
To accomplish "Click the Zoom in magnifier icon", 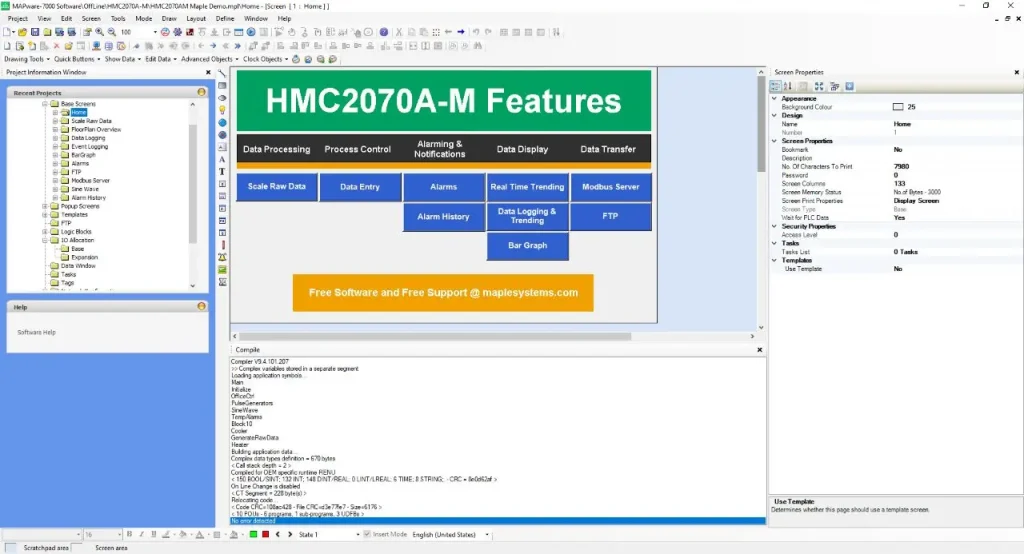I will tap(99, 32).
